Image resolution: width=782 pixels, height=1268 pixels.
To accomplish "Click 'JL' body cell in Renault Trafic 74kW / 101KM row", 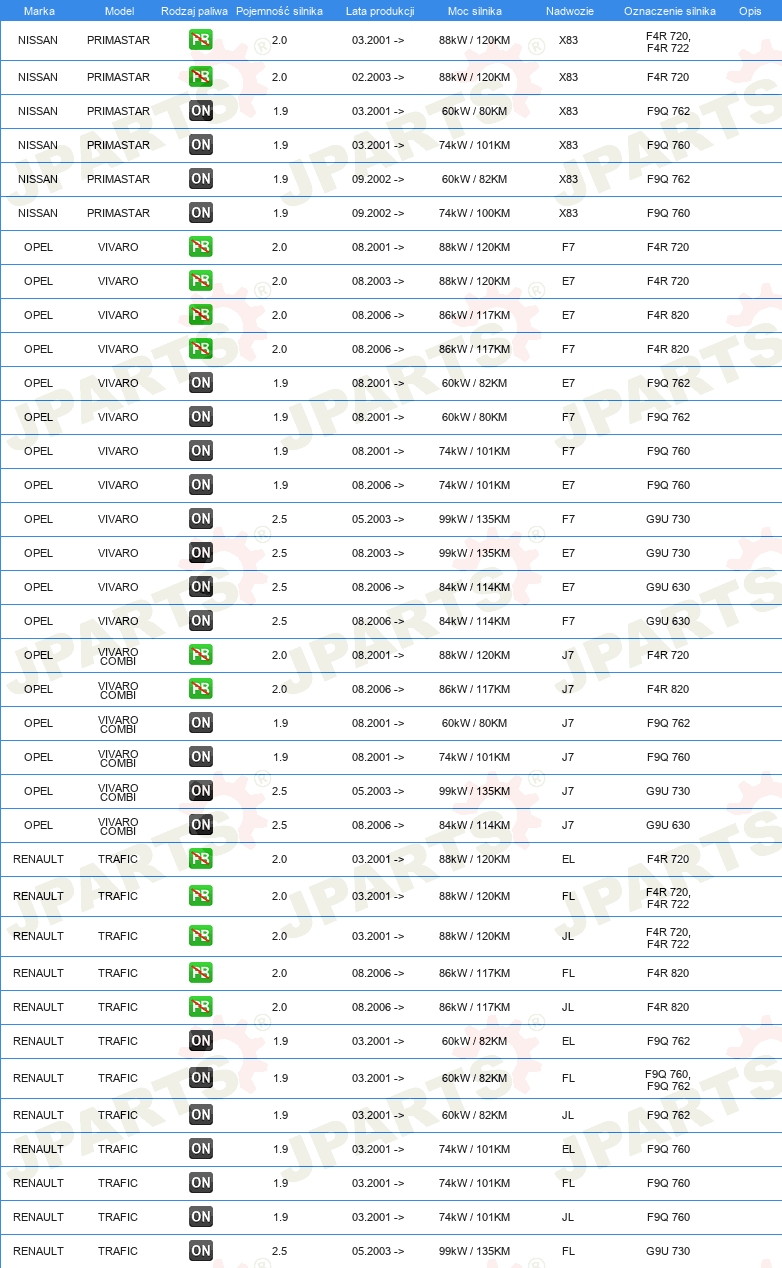I will (568, 1217).
